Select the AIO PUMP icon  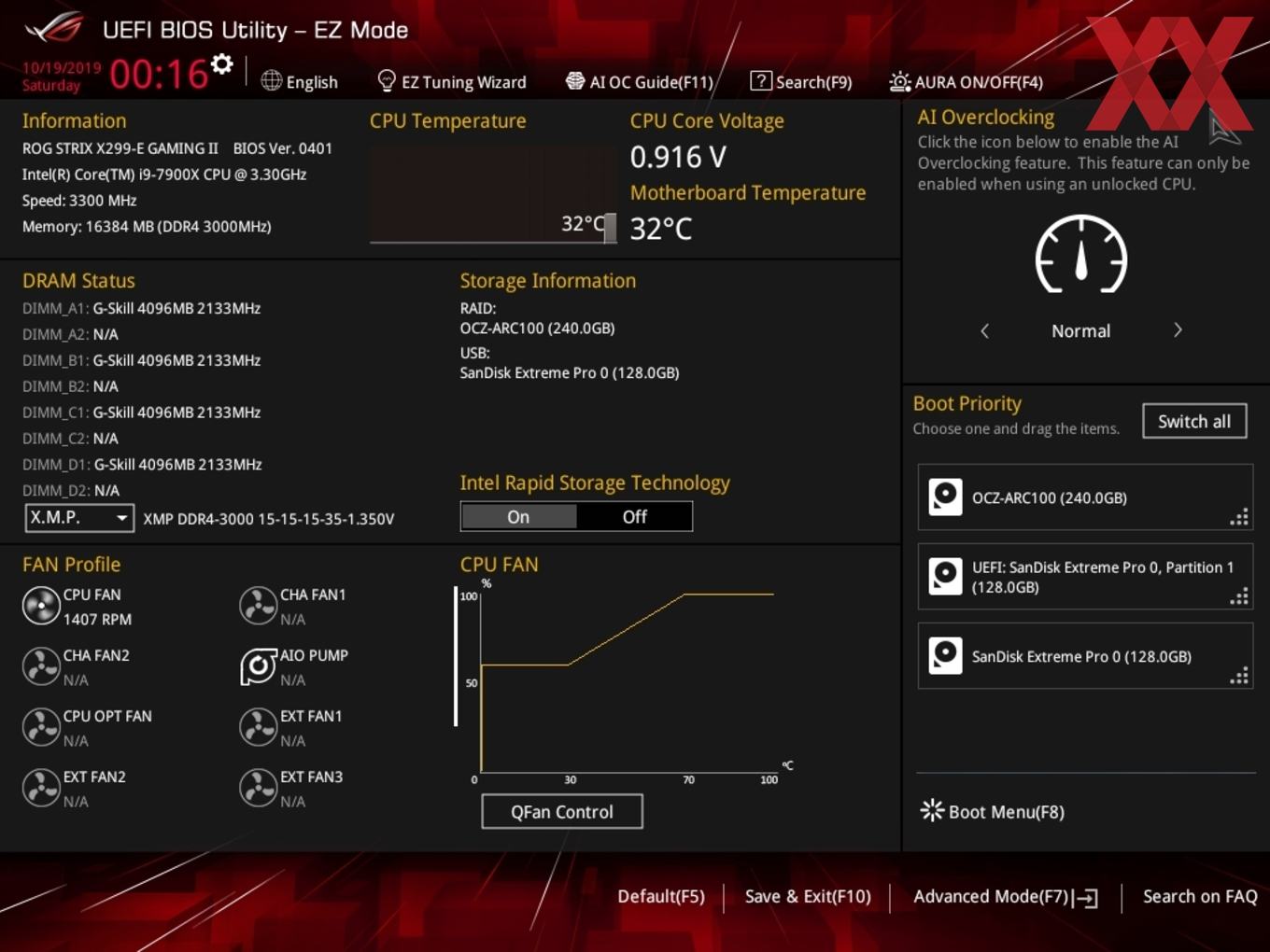tap(258, 666)
